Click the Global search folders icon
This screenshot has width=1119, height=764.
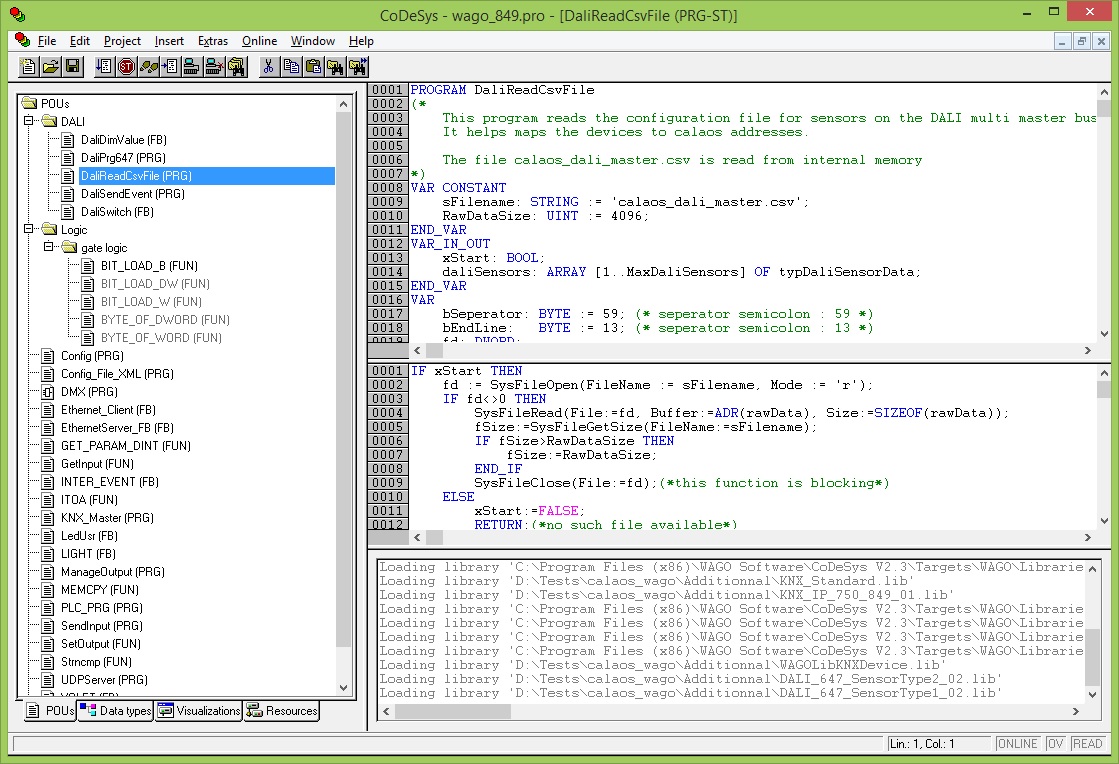236,67
